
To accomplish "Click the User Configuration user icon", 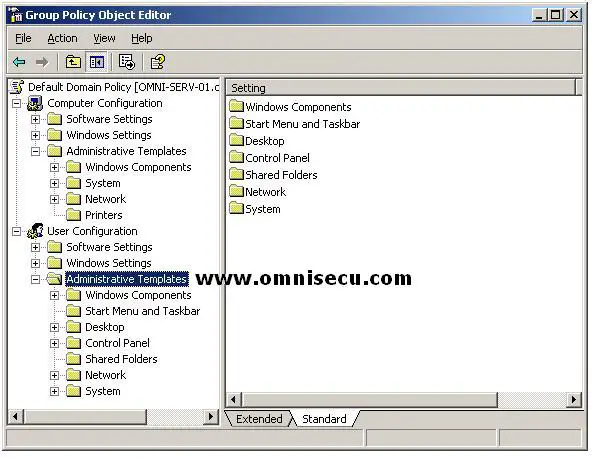I will 36,231.
